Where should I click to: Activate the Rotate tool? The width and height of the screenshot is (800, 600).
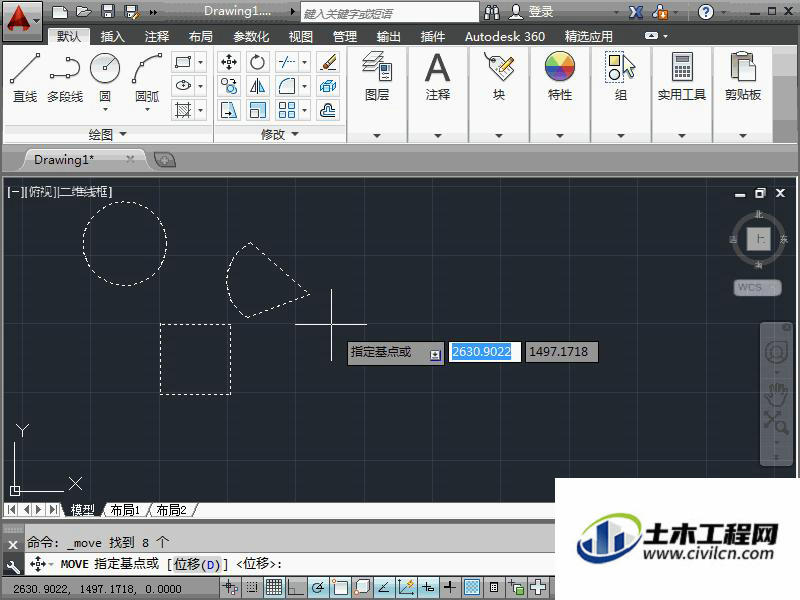pyautogui.click(x=257, y=62)
